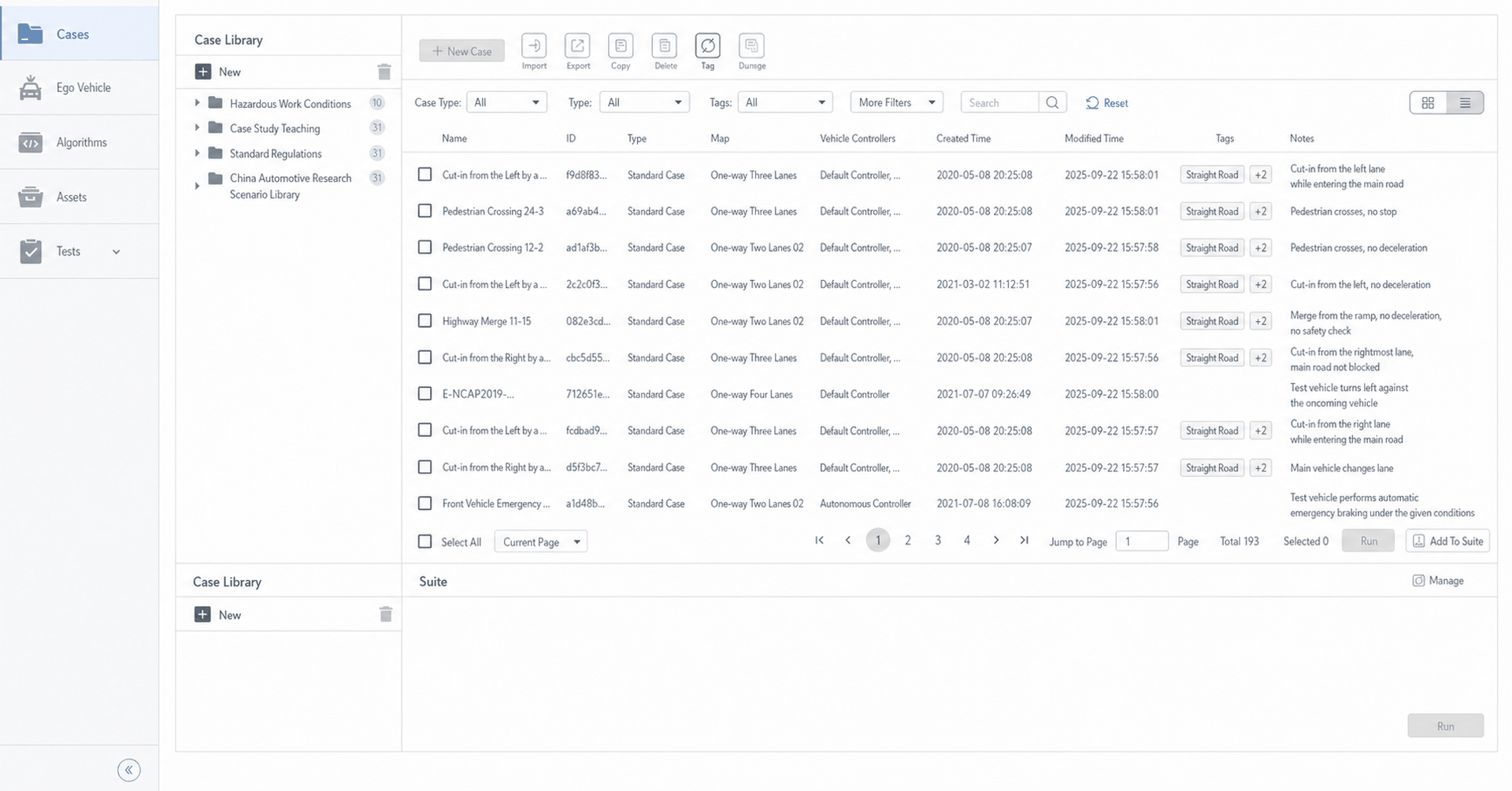Go to the last page
1512x791 pixels.
(1024, 540)
